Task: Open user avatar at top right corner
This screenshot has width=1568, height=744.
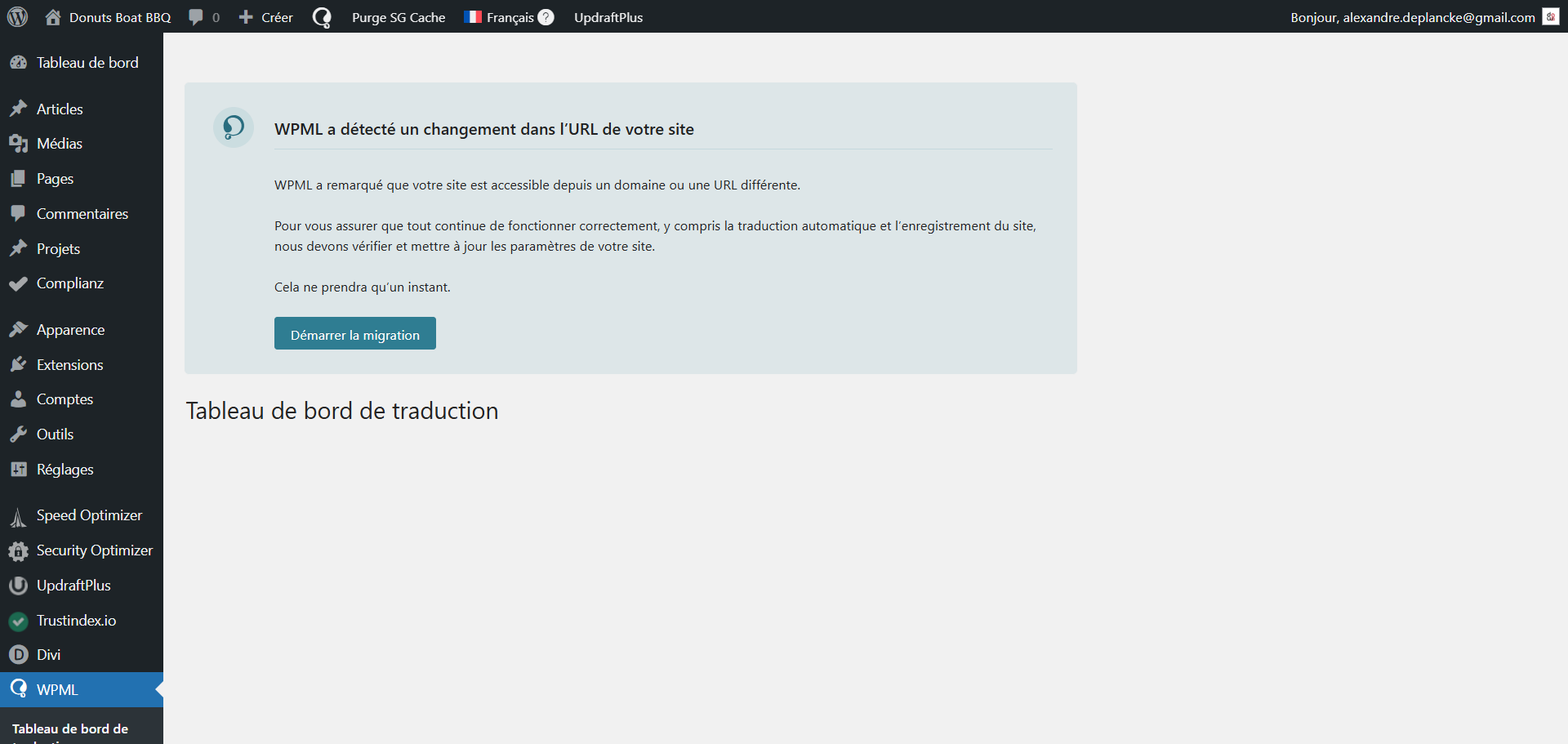Action: pos(1550,17)
